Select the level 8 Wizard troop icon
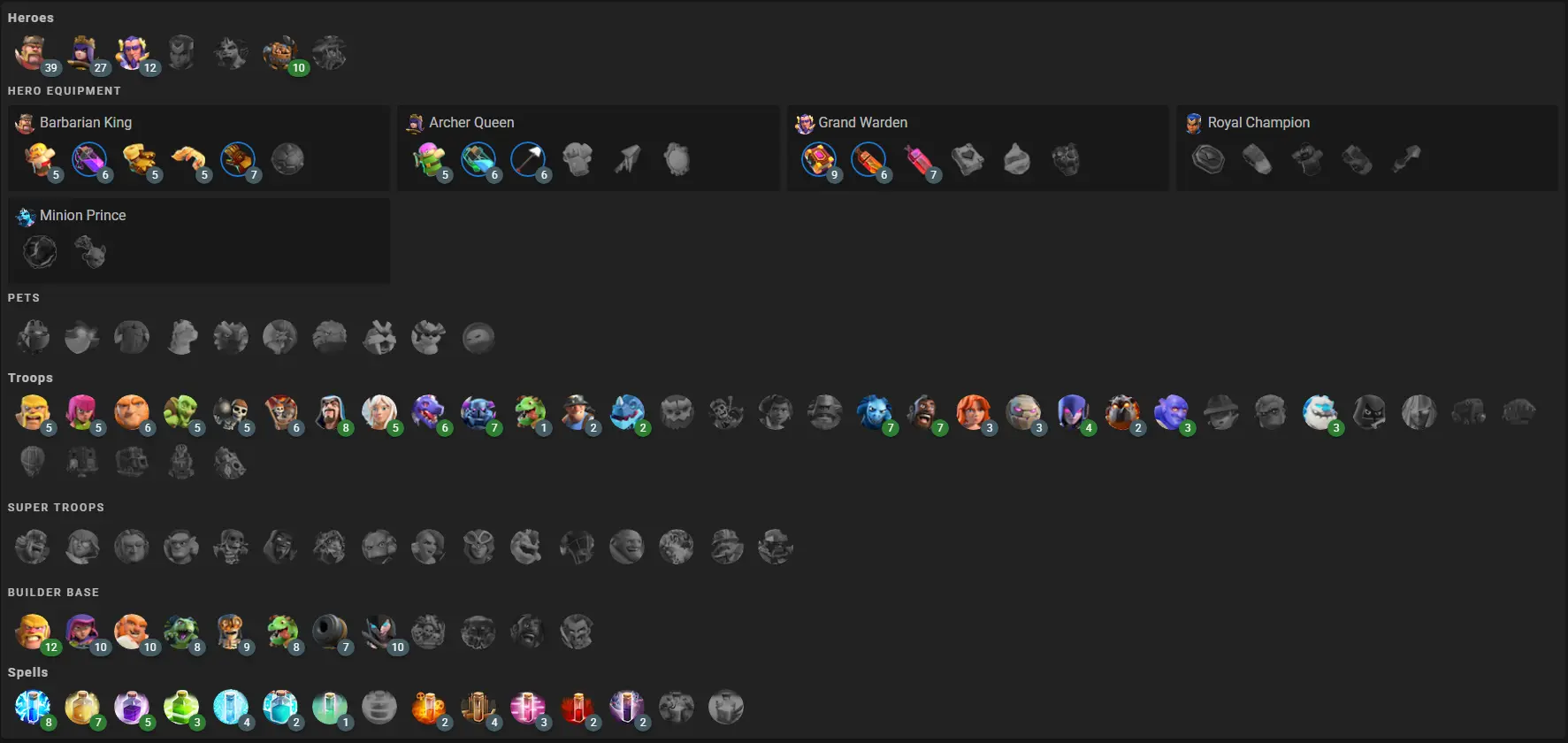1568x743 pixels. [x=330, y=412]
